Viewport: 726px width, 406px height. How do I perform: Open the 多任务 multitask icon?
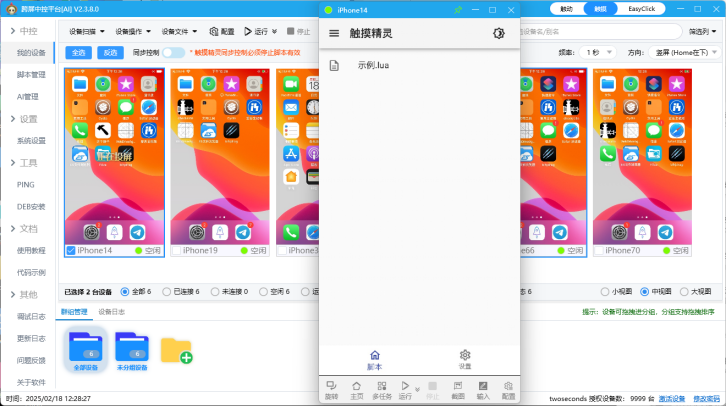(382, 388)
